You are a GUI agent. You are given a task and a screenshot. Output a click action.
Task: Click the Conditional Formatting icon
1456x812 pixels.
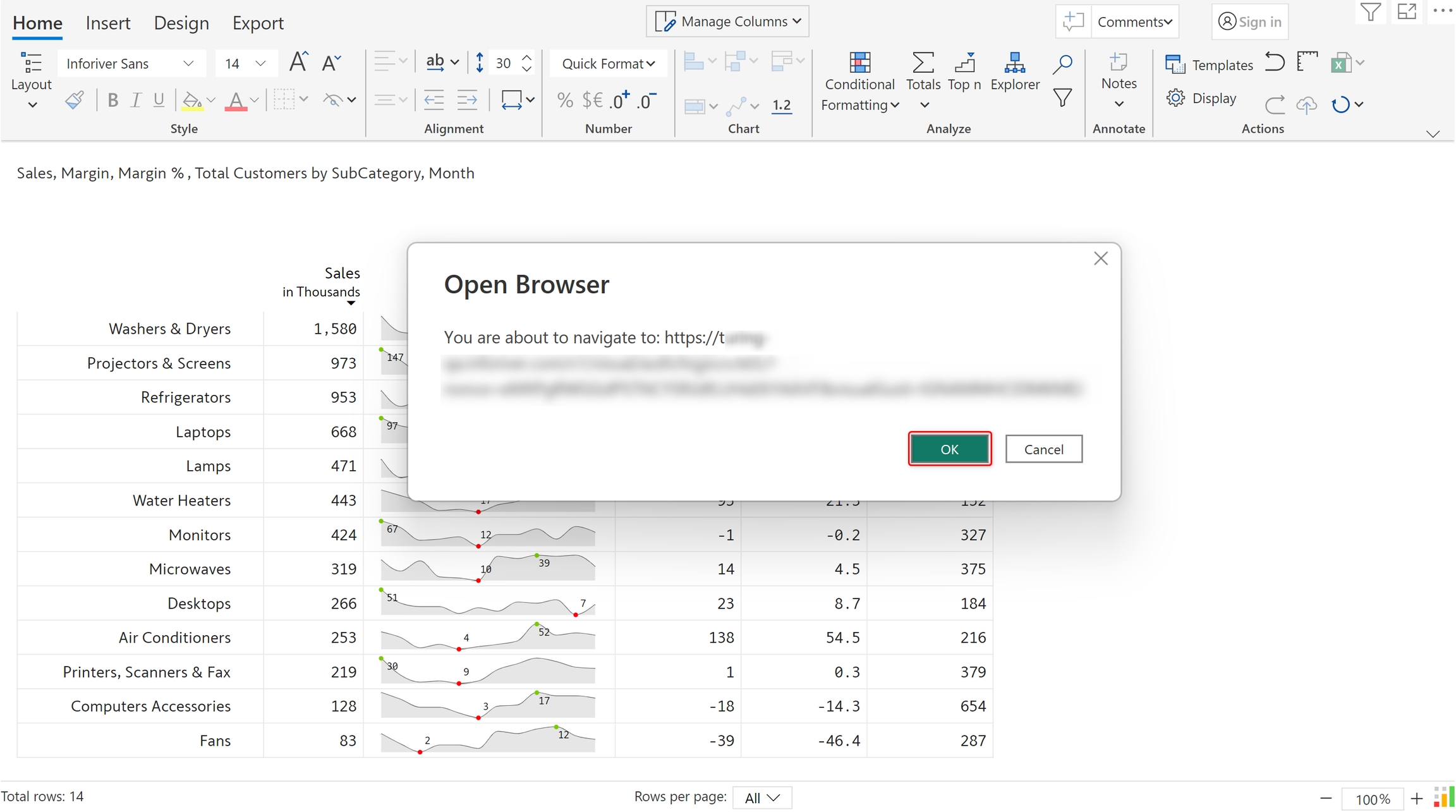tap(859, 63)
